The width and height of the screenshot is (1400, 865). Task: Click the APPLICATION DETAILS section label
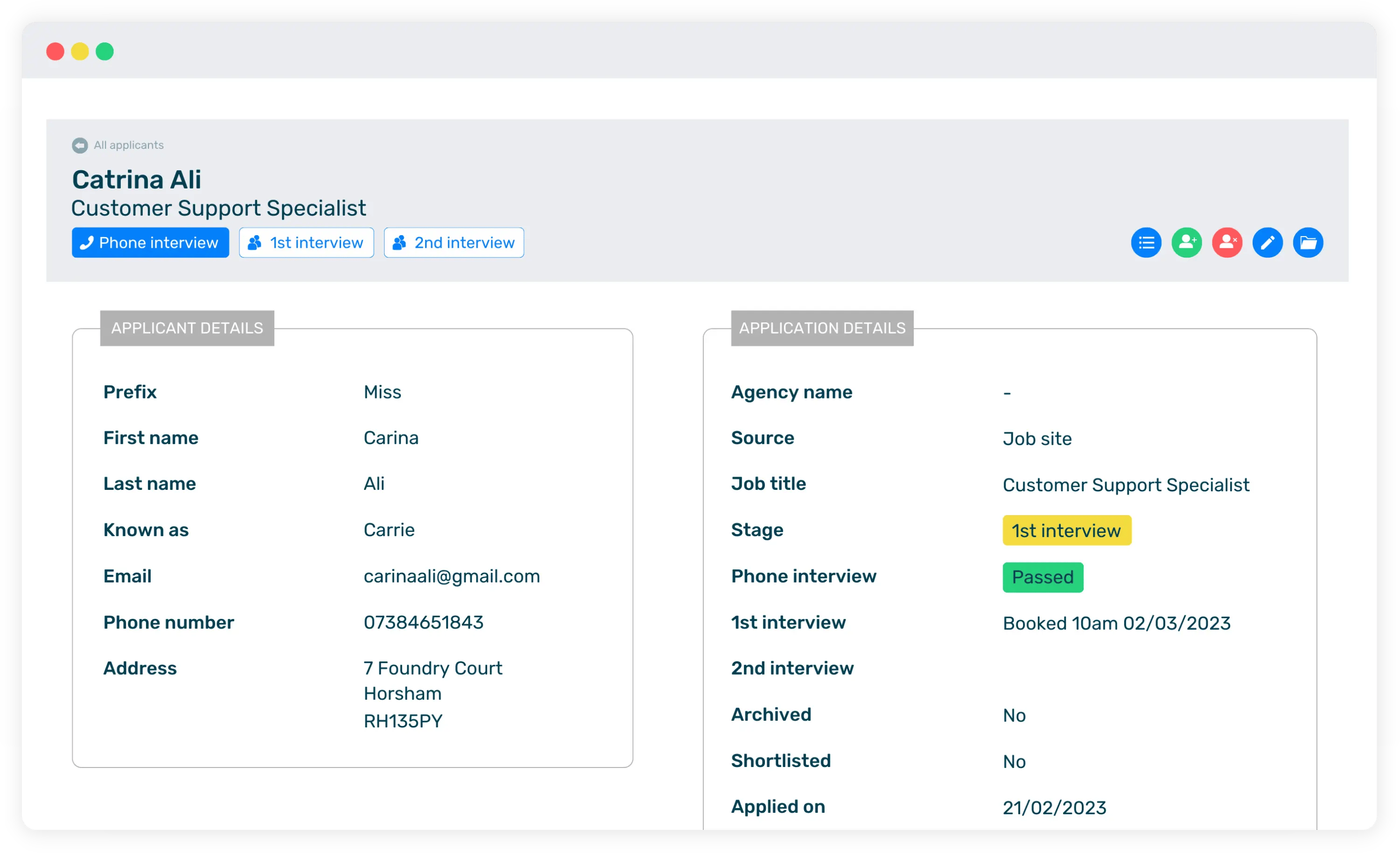[822, 328]
